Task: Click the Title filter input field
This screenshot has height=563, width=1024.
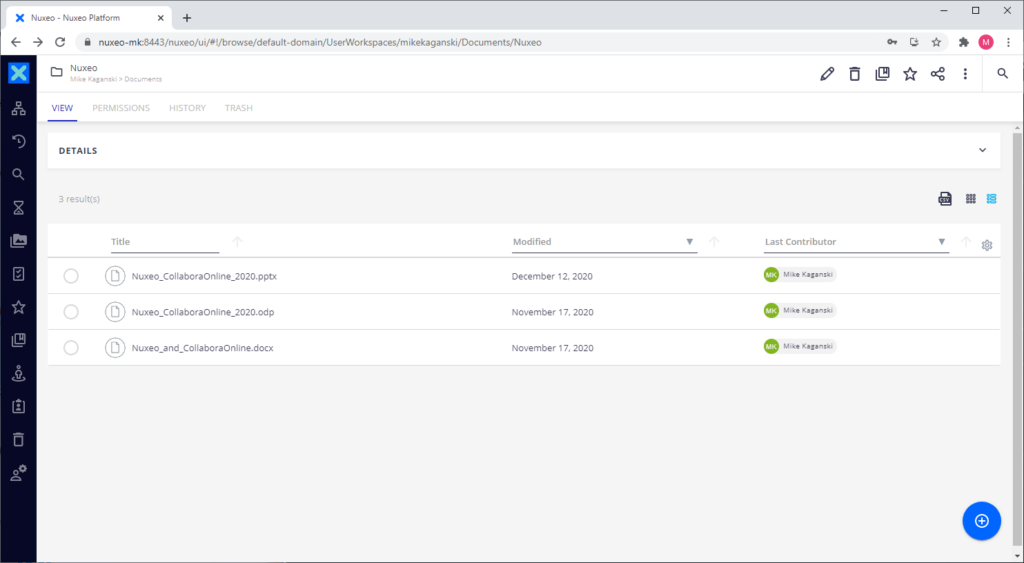Action: point(164,242)
